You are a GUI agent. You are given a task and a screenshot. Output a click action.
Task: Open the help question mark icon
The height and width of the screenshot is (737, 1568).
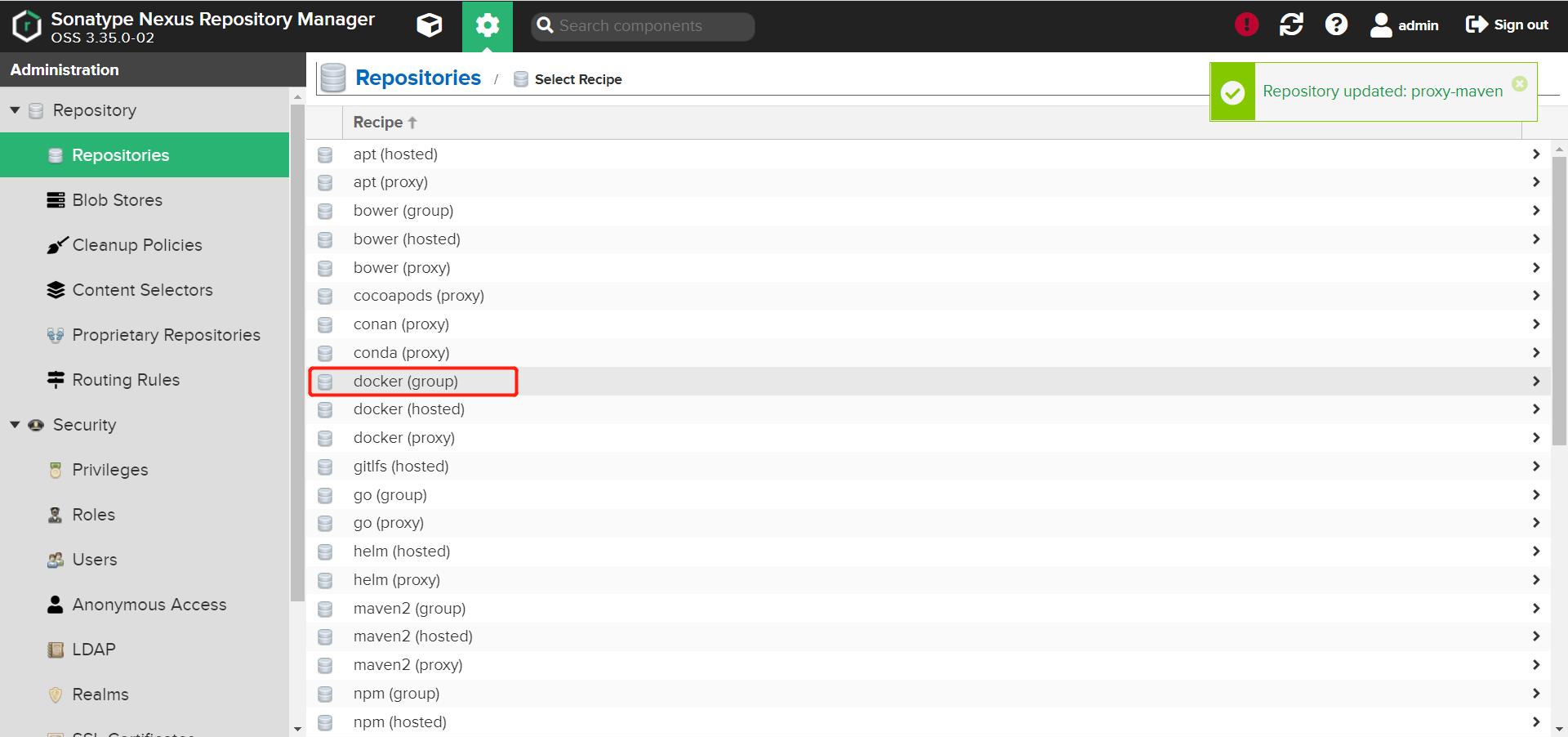coord(1336,25)
